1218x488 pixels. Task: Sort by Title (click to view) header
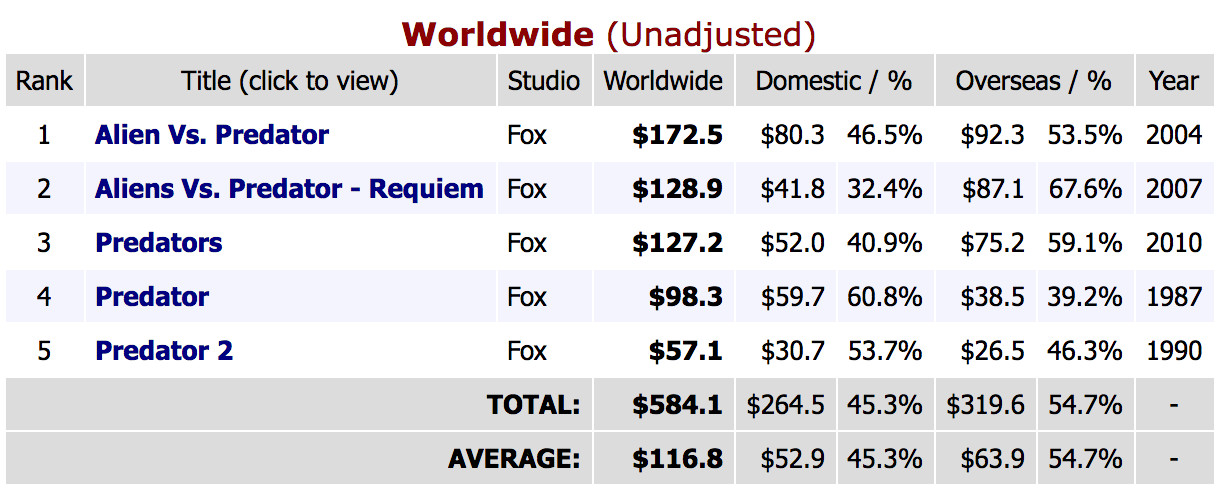[x=290, y=81]
